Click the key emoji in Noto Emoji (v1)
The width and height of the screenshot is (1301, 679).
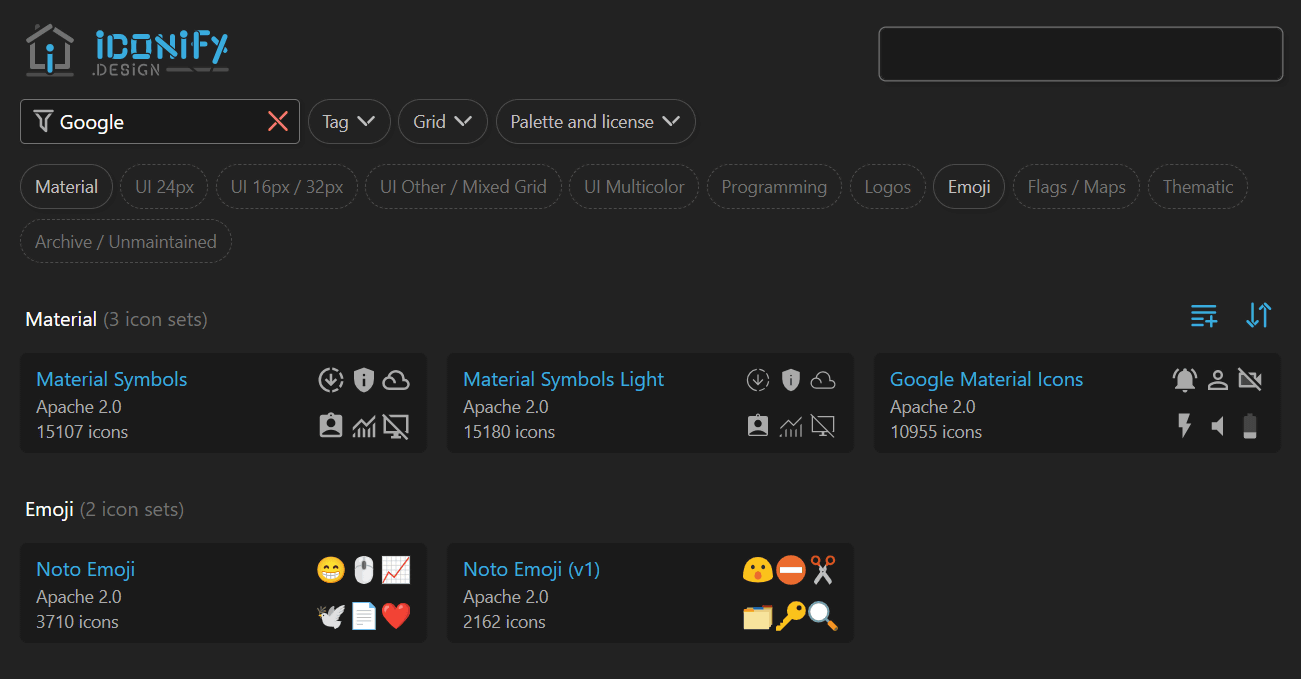(x=790, y=616)
